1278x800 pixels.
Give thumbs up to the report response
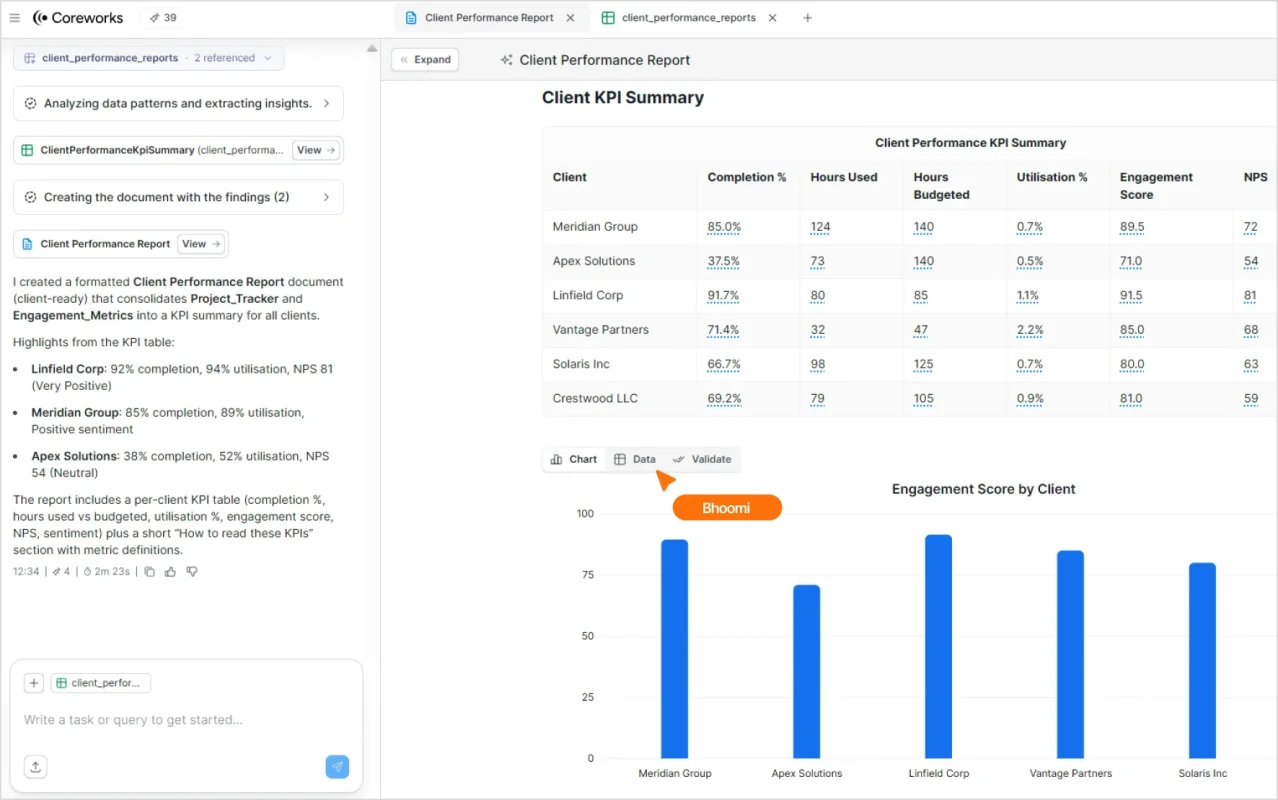[x=171, y=571]
